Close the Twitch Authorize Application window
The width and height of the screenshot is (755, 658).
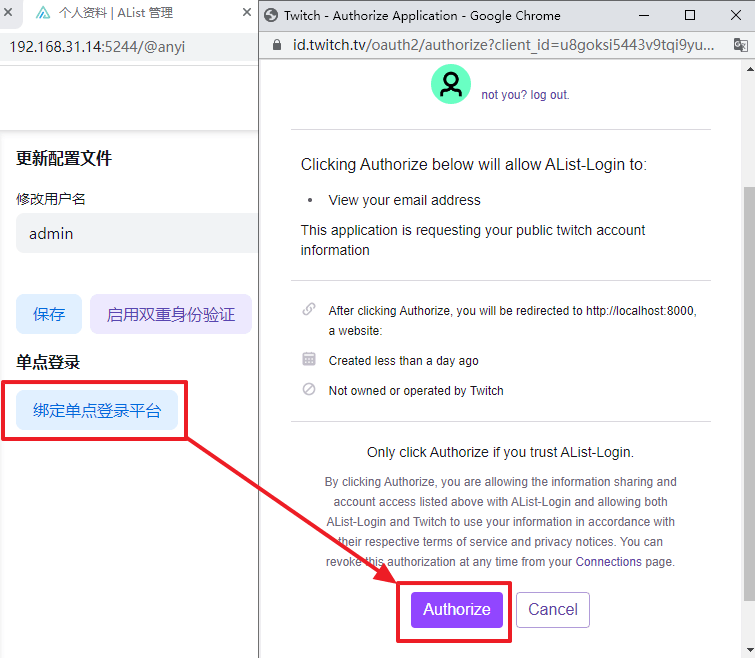click(736, 15)
